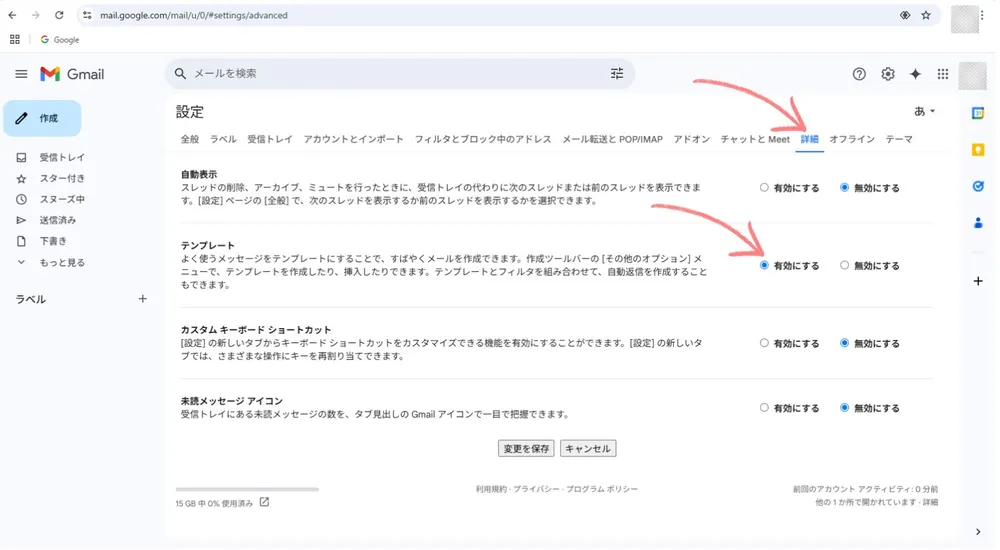Viewport: 1000px width, 550px height.
Task: Open プライバシー link in footer
Action: pos(537,489)
